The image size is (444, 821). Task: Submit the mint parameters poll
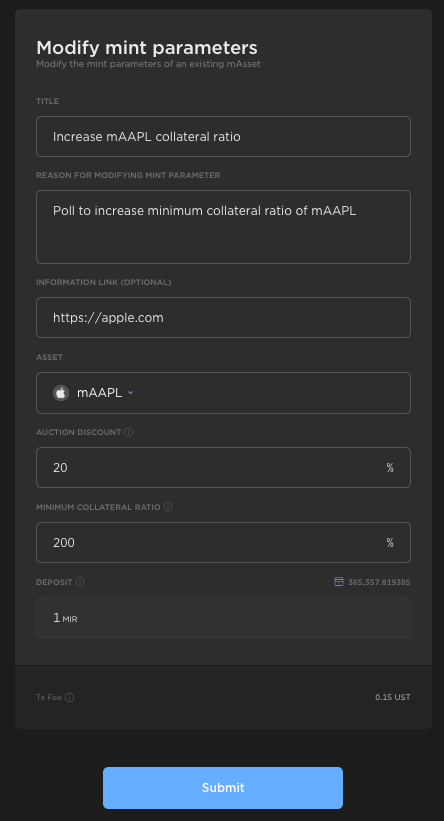coord(223,787)
